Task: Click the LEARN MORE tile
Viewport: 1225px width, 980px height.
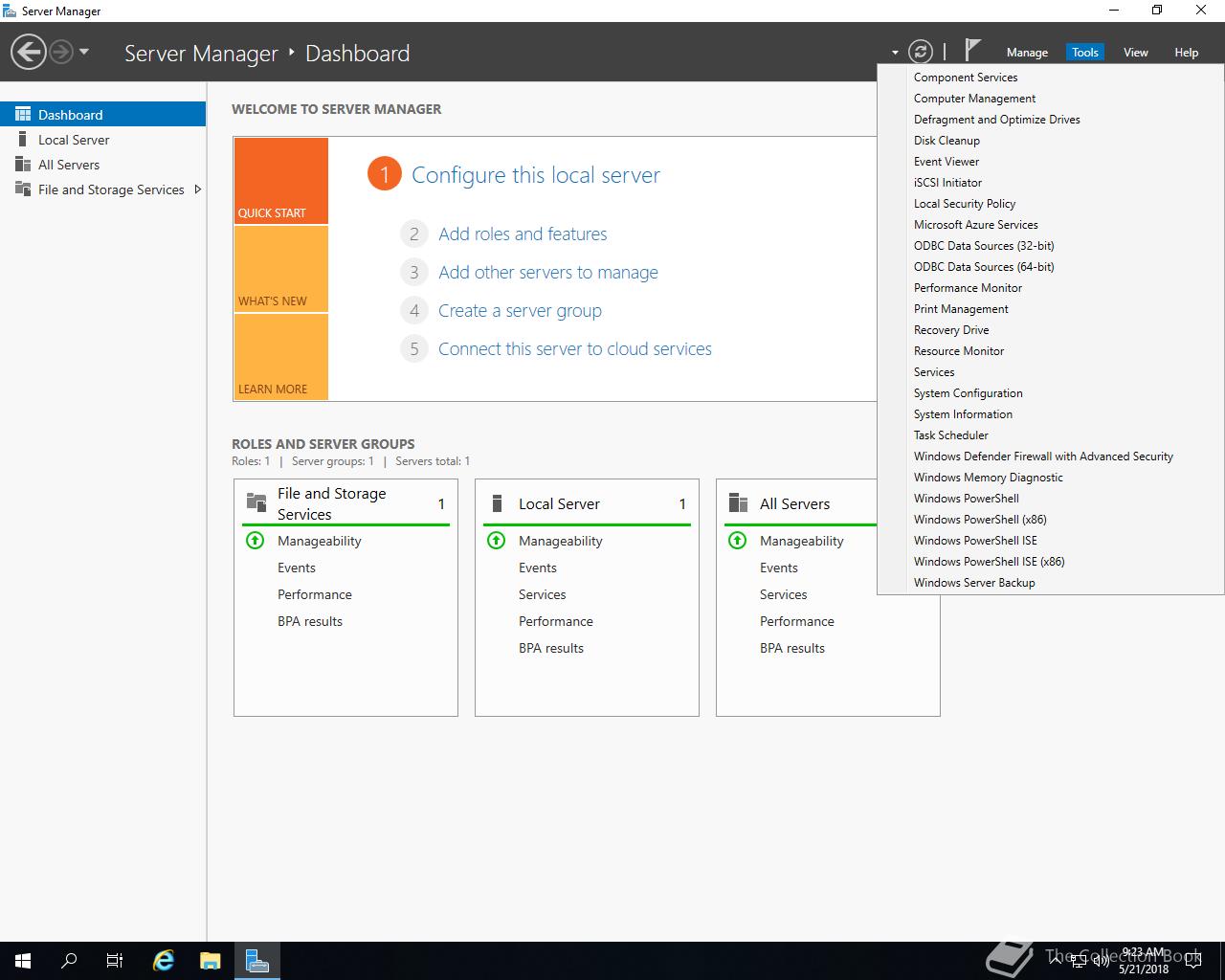Action: [x=280, y=357]
